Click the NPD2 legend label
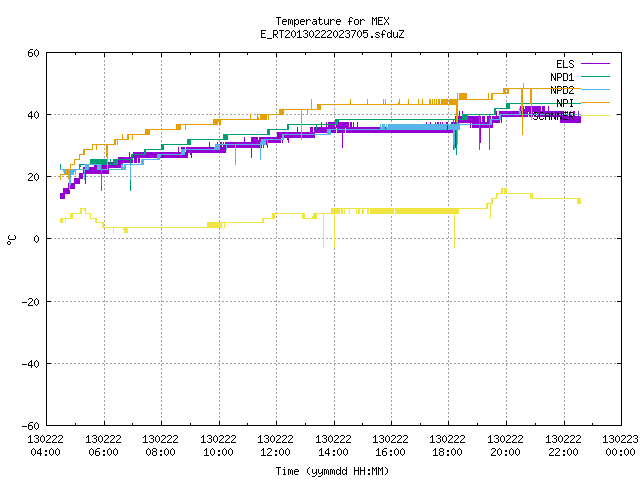640x480 pixels. point(562,90)
